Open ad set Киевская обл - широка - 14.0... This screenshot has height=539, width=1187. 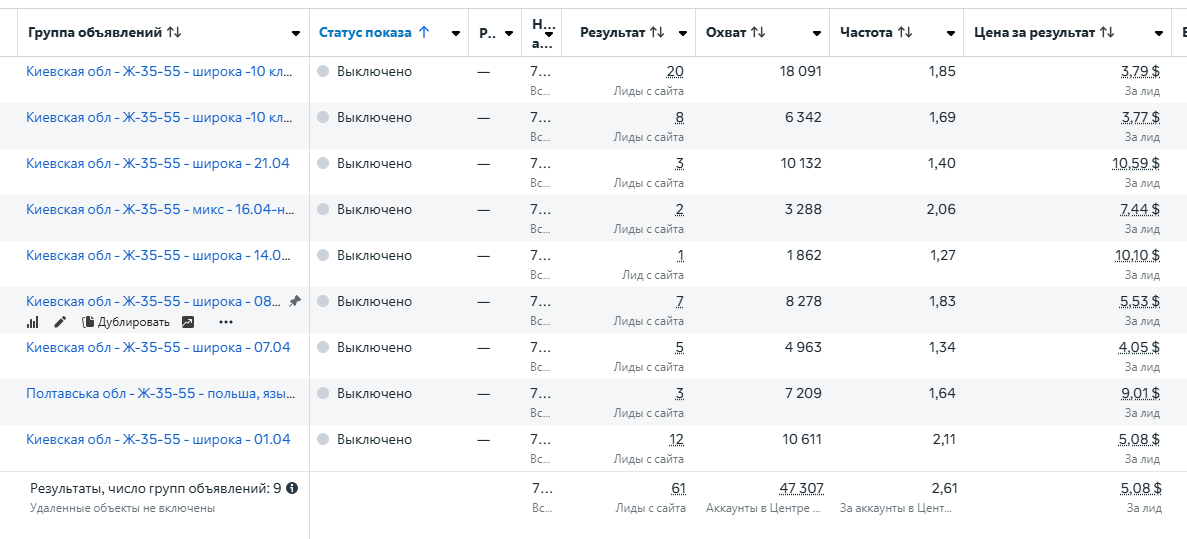[x=158, y=256]
